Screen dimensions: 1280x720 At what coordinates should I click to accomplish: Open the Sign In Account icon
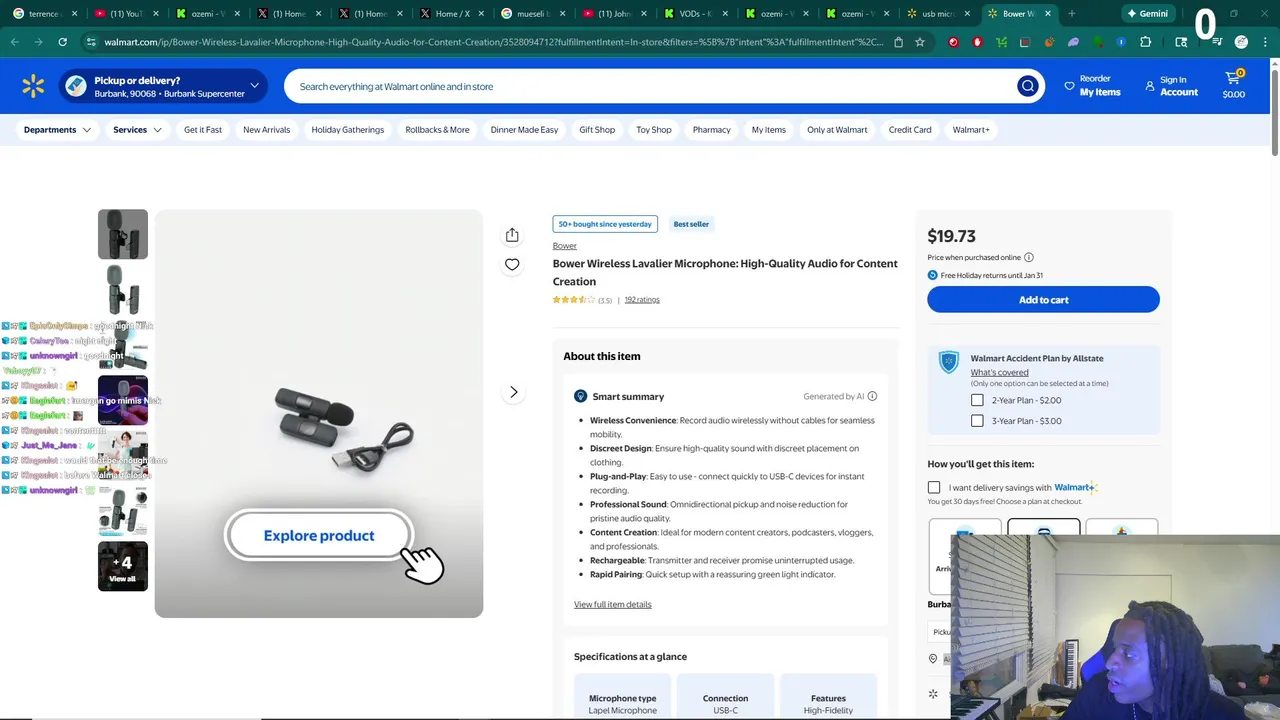coord(1150,86)
